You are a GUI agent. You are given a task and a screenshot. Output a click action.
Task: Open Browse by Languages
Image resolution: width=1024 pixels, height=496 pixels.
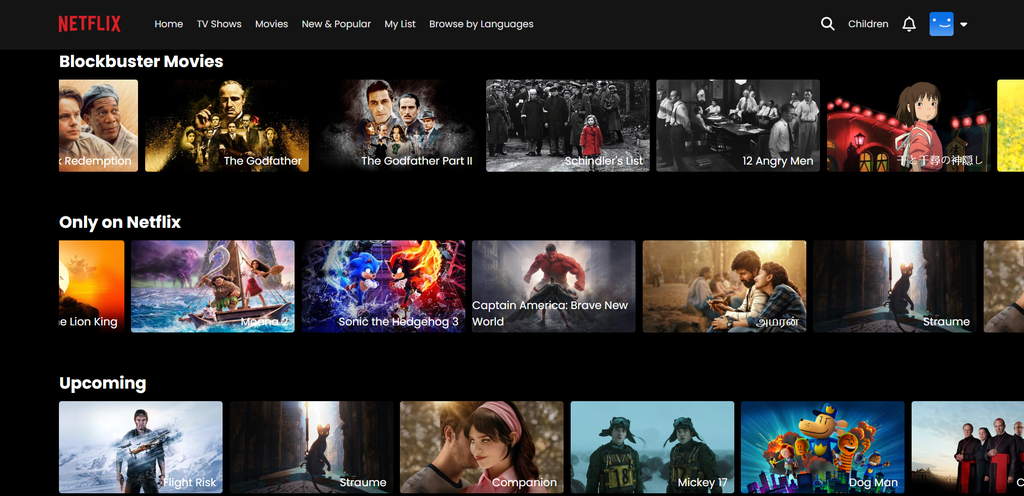(x=481, y=24)
